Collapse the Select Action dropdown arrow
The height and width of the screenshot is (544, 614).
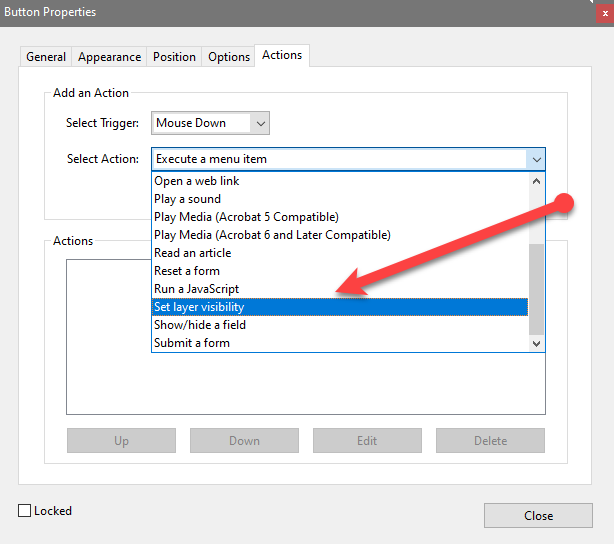click(536, 159)
